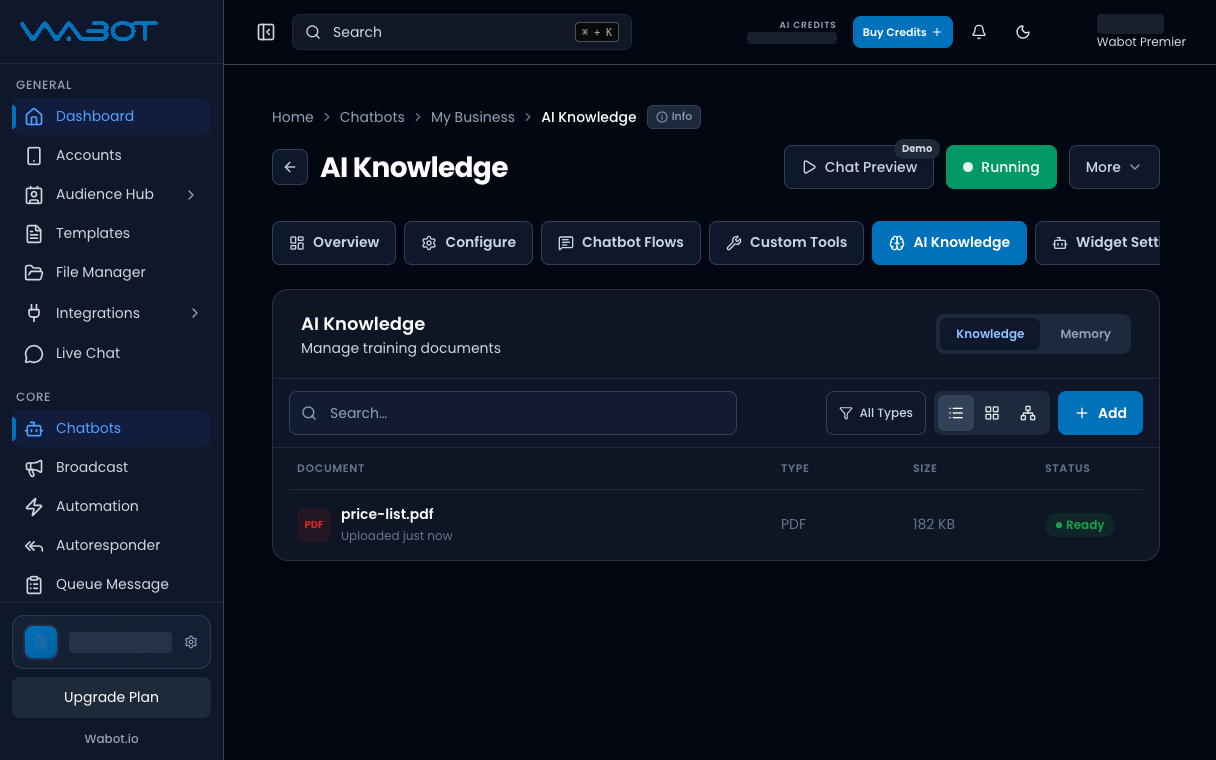
Task: Select the Memory segment
Action: [1085, 334]
